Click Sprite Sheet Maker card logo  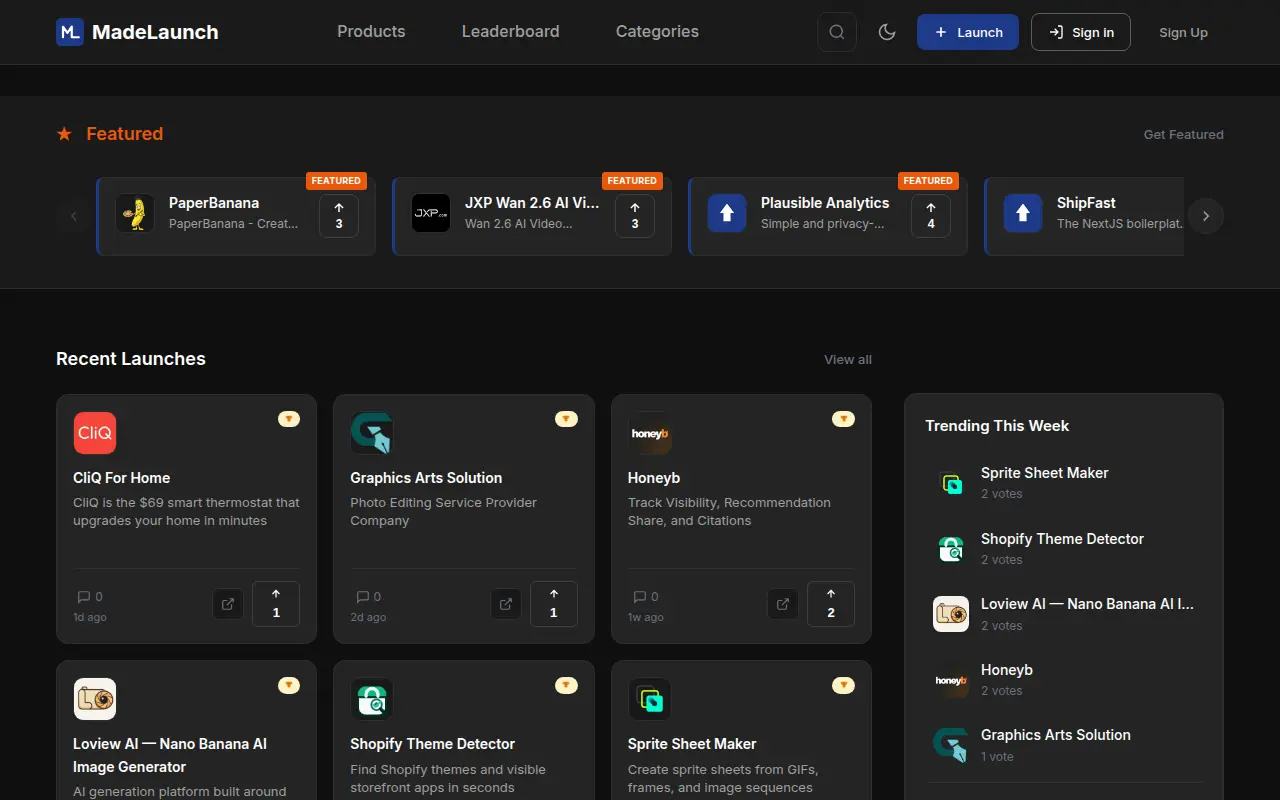[650, 699]
